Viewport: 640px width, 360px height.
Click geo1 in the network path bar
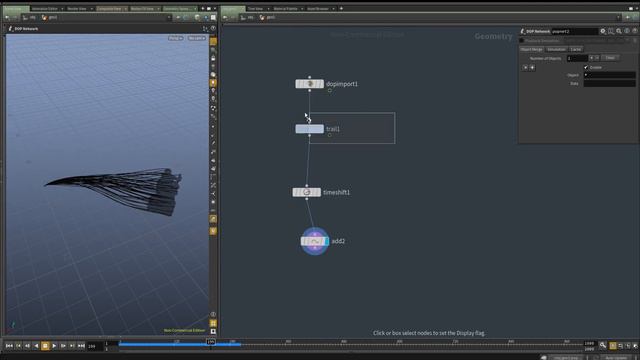268,18
